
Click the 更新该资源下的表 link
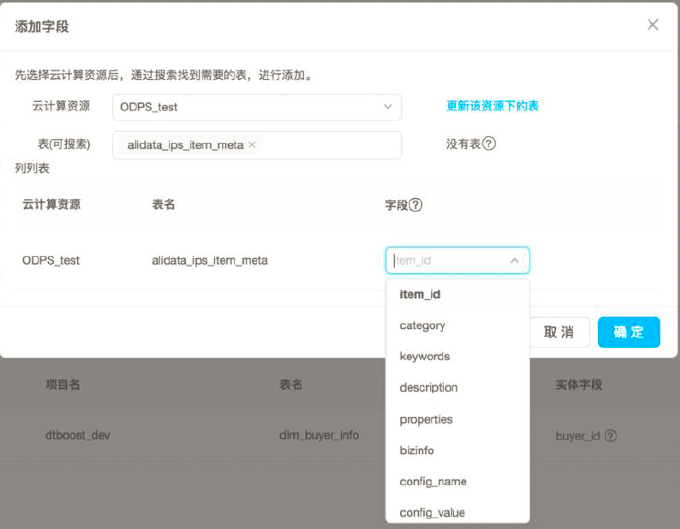[x=492, y=106]
